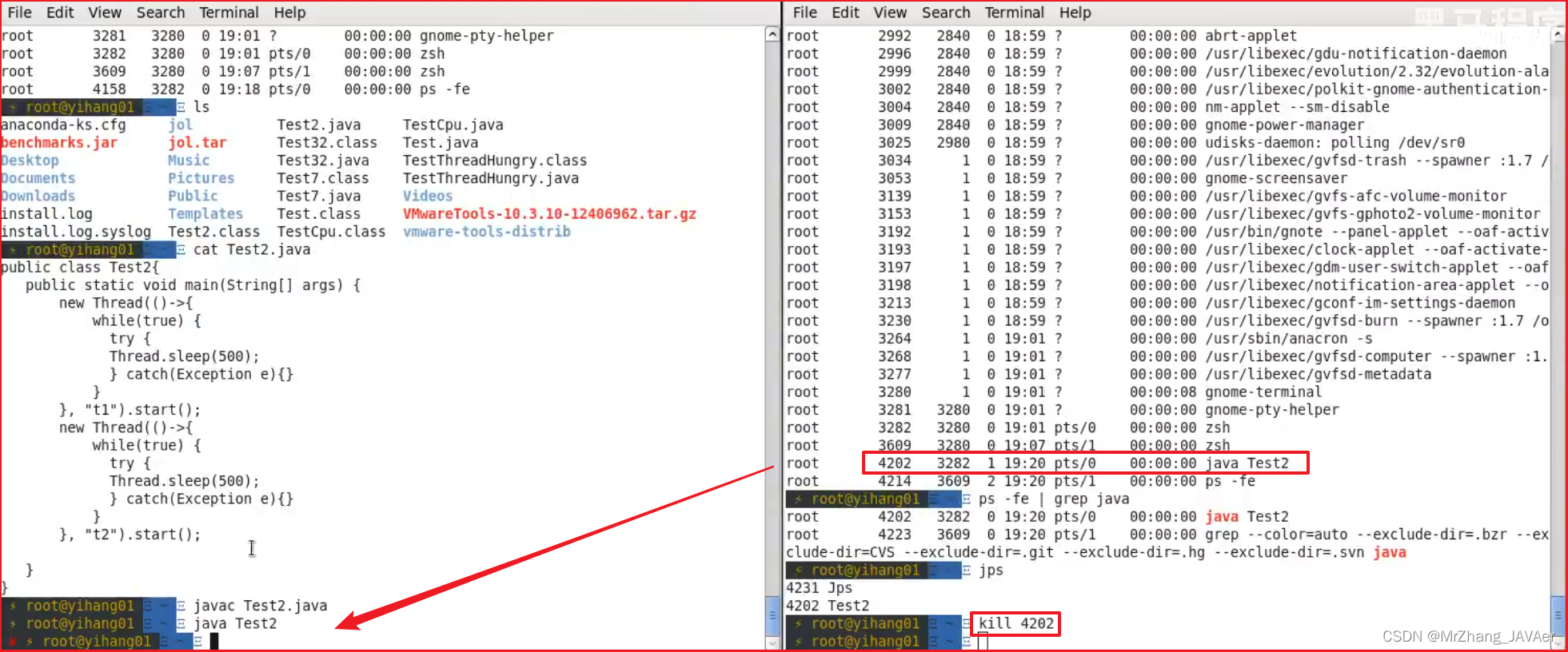Screen dimensions: 1568x652
Task: Click the Music directory name
Action: [x=189, y=160]
